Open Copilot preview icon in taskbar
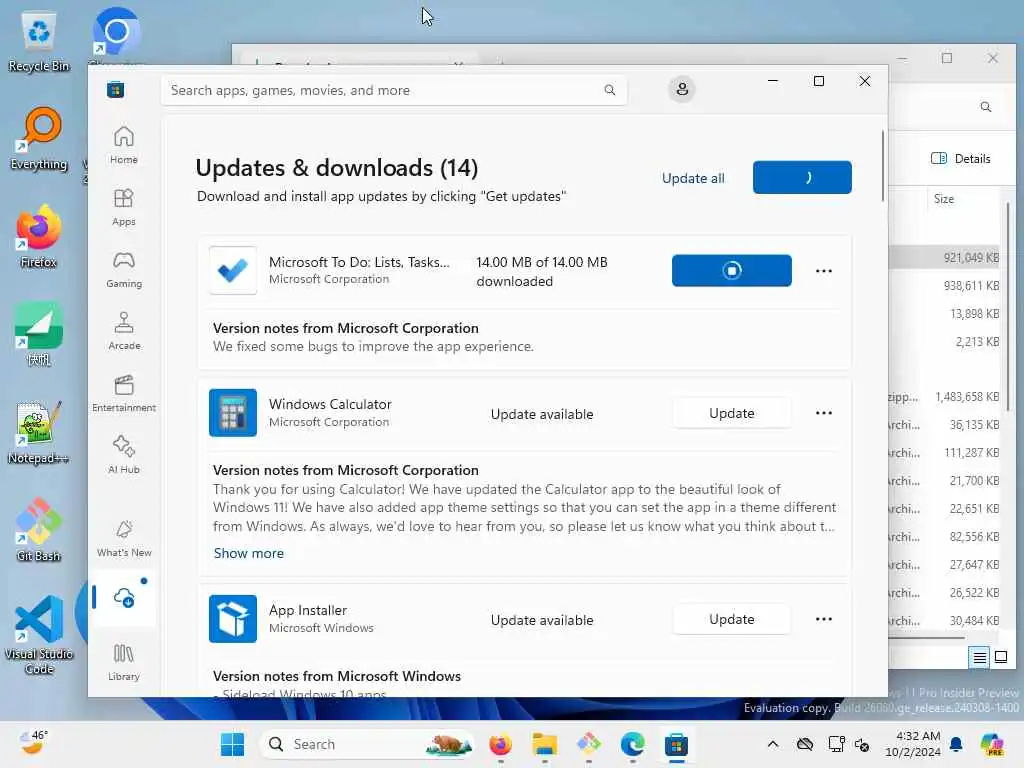The image size is (1024, 768). coord(992,744)
